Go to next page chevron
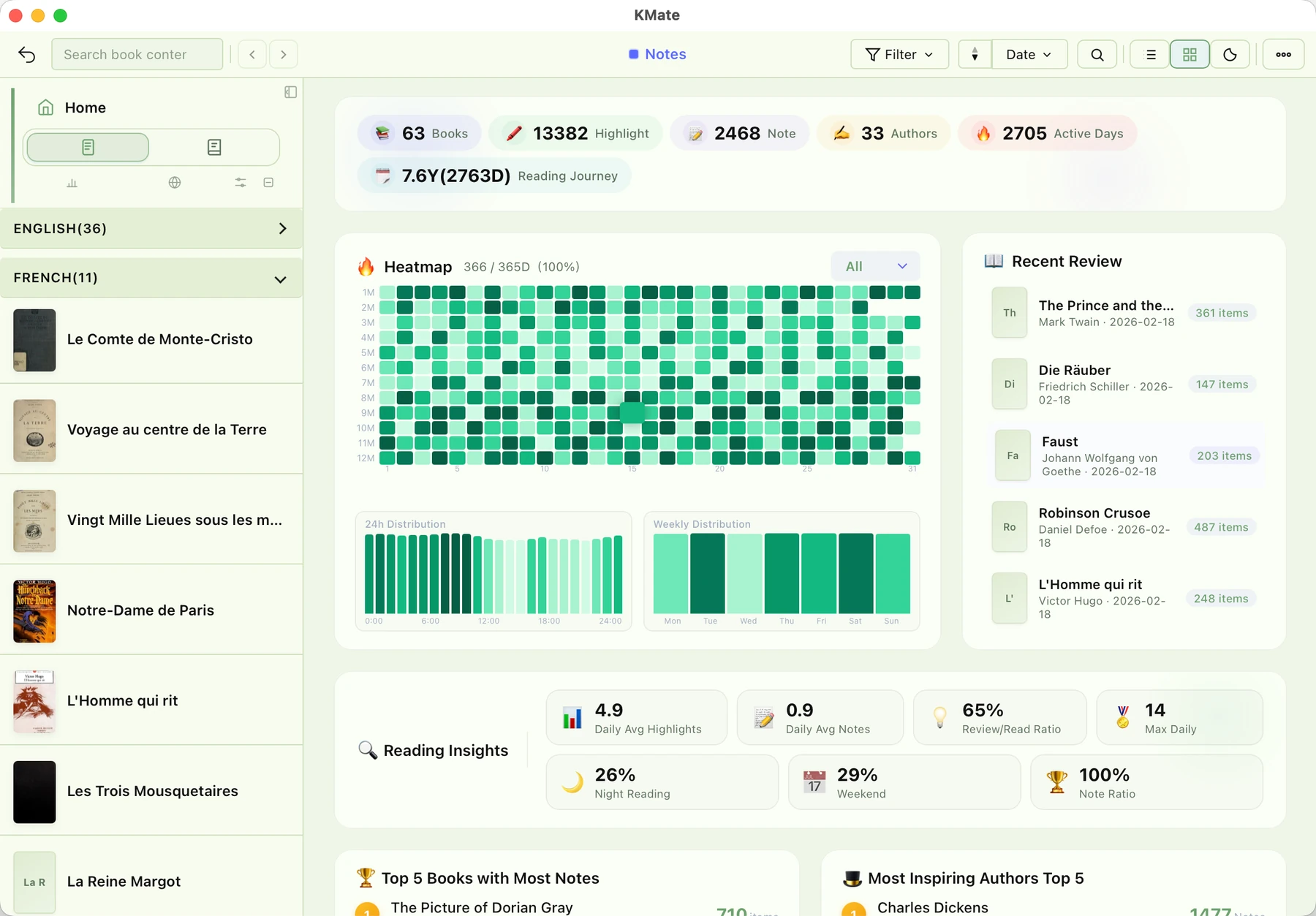The width and height of the screenshot is (1316, 916). [284, 54]
